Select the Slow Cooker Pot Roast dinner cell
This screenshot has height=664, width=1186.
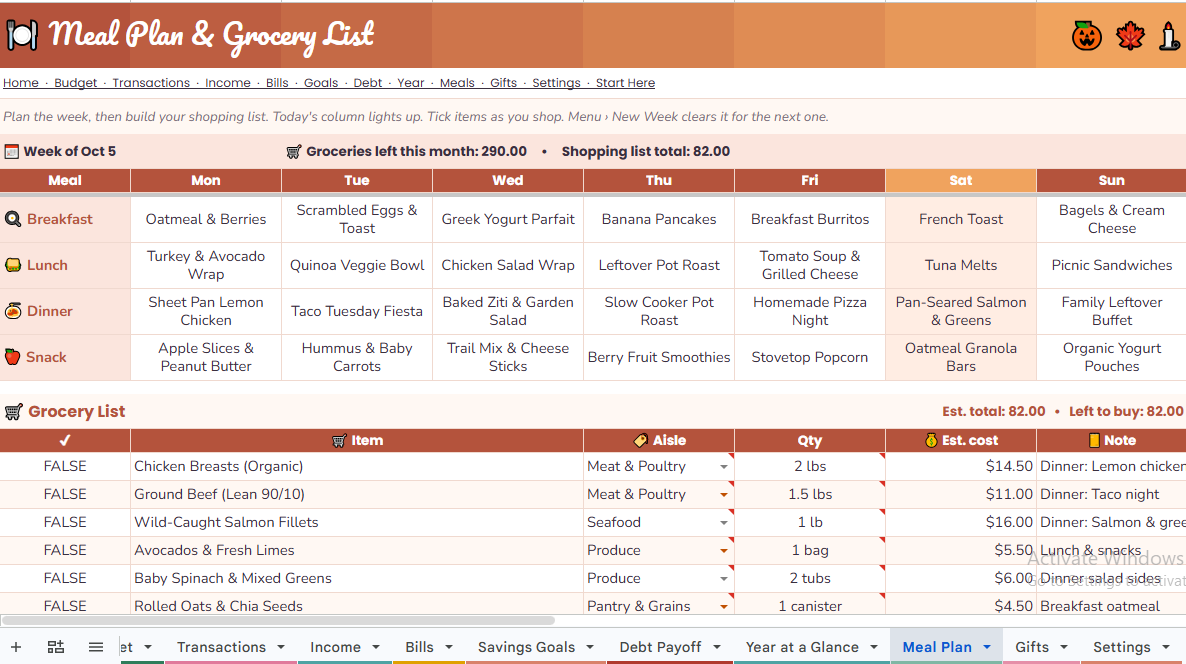tap(659, 312)
